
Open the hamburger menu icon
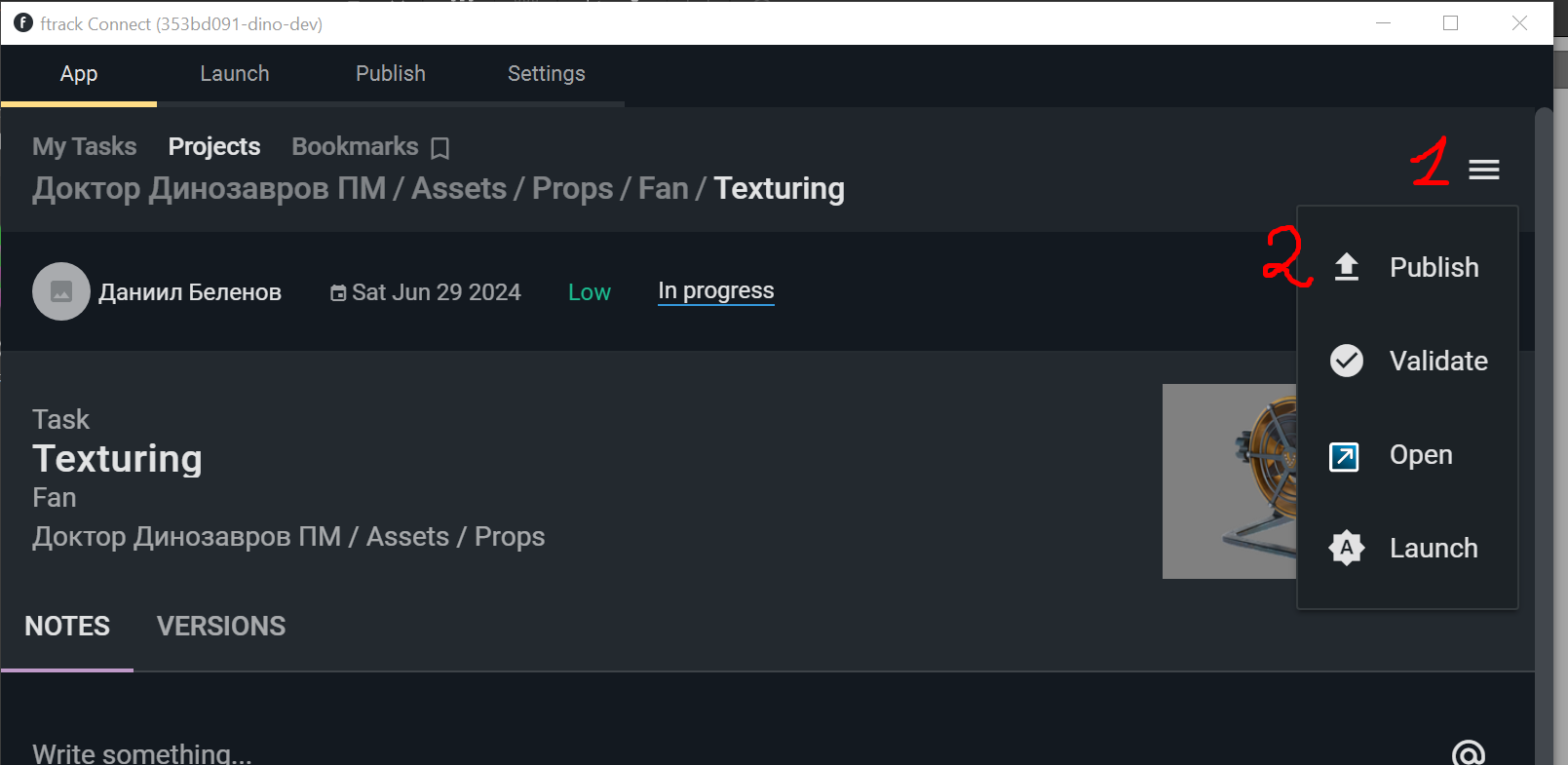point(1483,171)
